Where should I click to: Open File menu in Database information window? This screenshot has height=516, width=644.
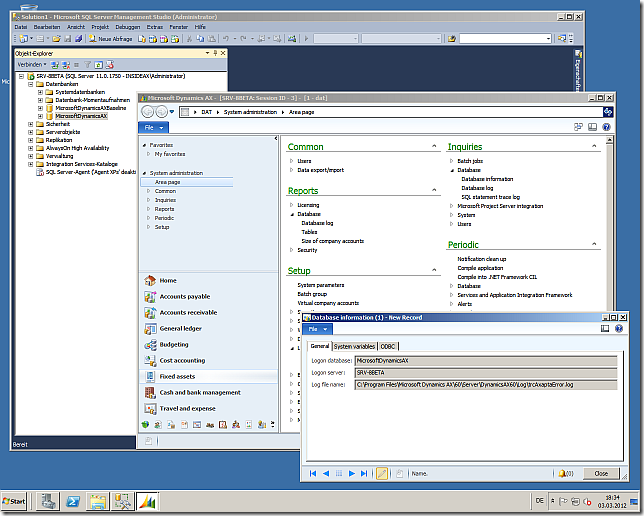click(317, 329)
